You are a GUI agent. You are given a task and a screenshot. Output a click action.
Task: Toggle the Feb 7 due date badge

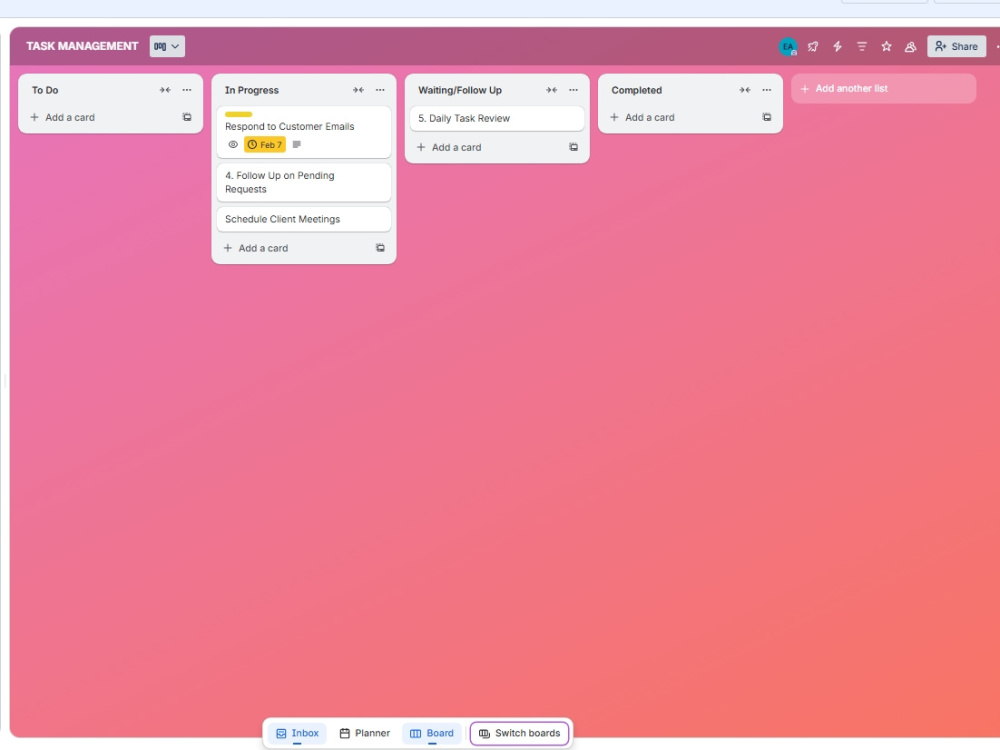point(265,145)
